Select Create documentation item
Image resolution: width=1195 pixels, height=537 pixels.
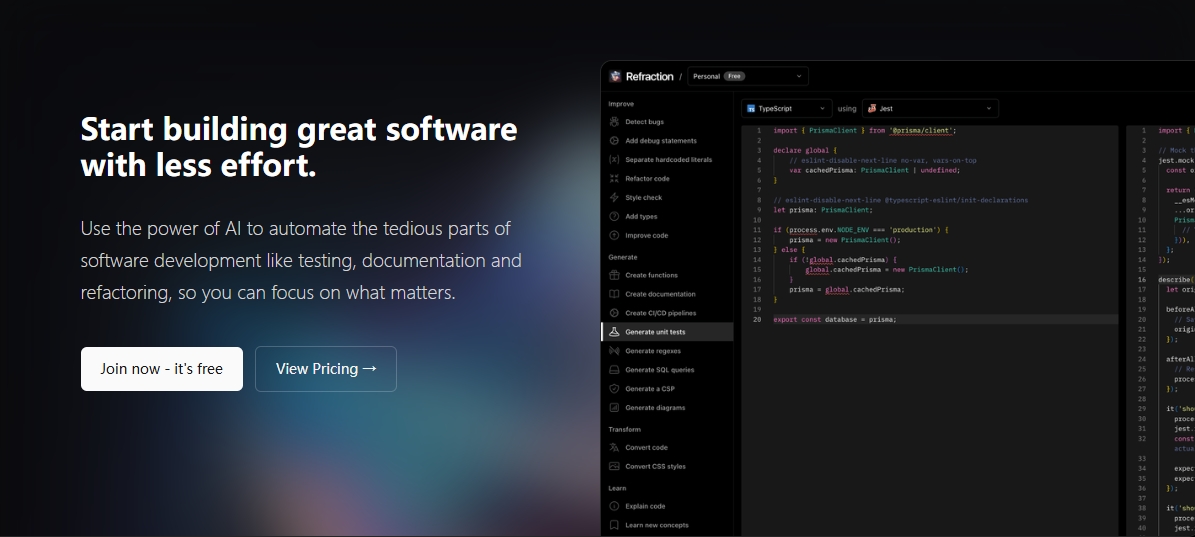(668, 294)
